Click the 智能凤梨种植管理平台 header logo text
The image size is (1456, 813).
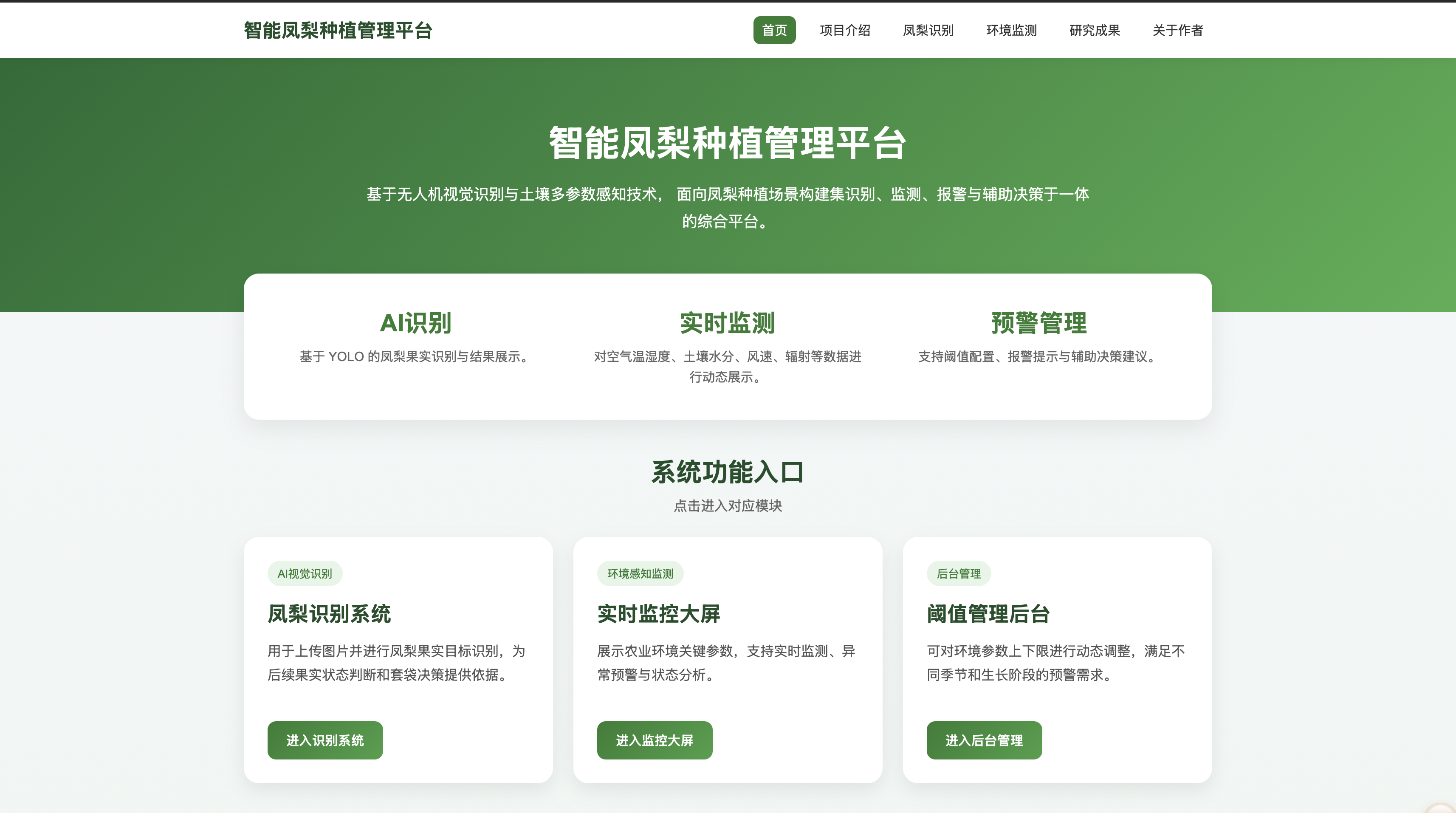pyautogui.click(x=338, y=30)
